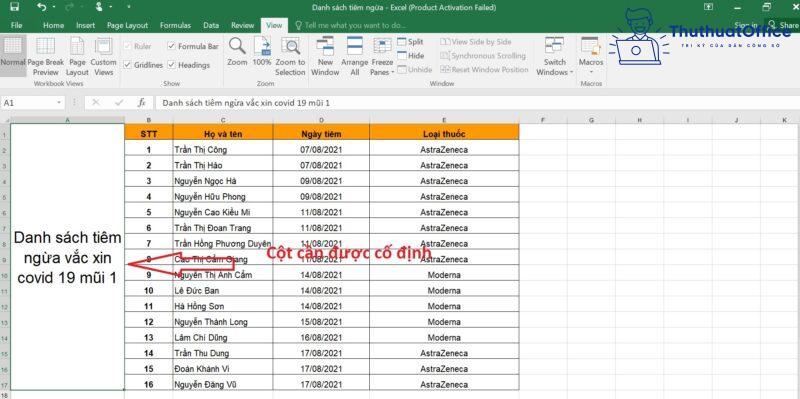
Task: Click the Macros icon
Action: click(591, 46)
